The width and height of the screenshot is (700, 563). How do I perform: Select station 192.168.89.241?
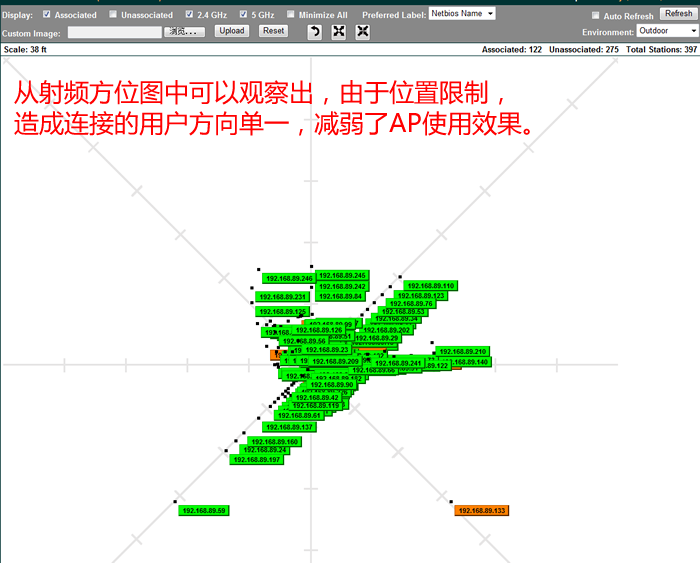coord(398,363)
